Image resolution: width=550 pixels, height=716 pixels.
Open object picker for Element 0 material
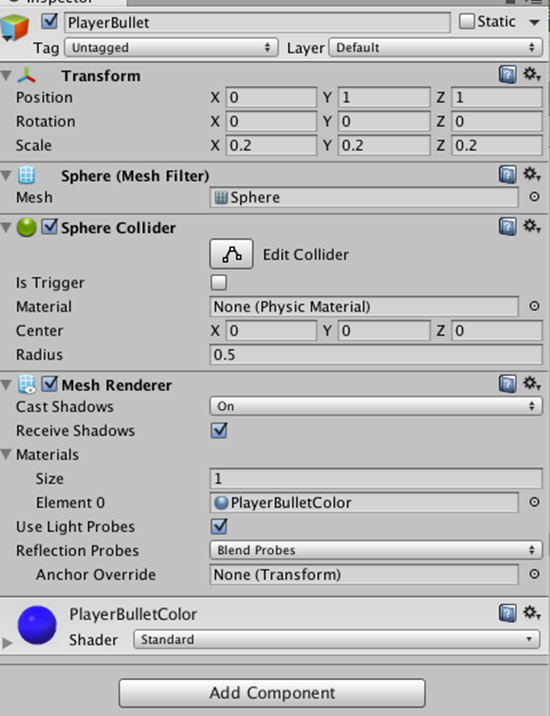click(x=534, y=502)
